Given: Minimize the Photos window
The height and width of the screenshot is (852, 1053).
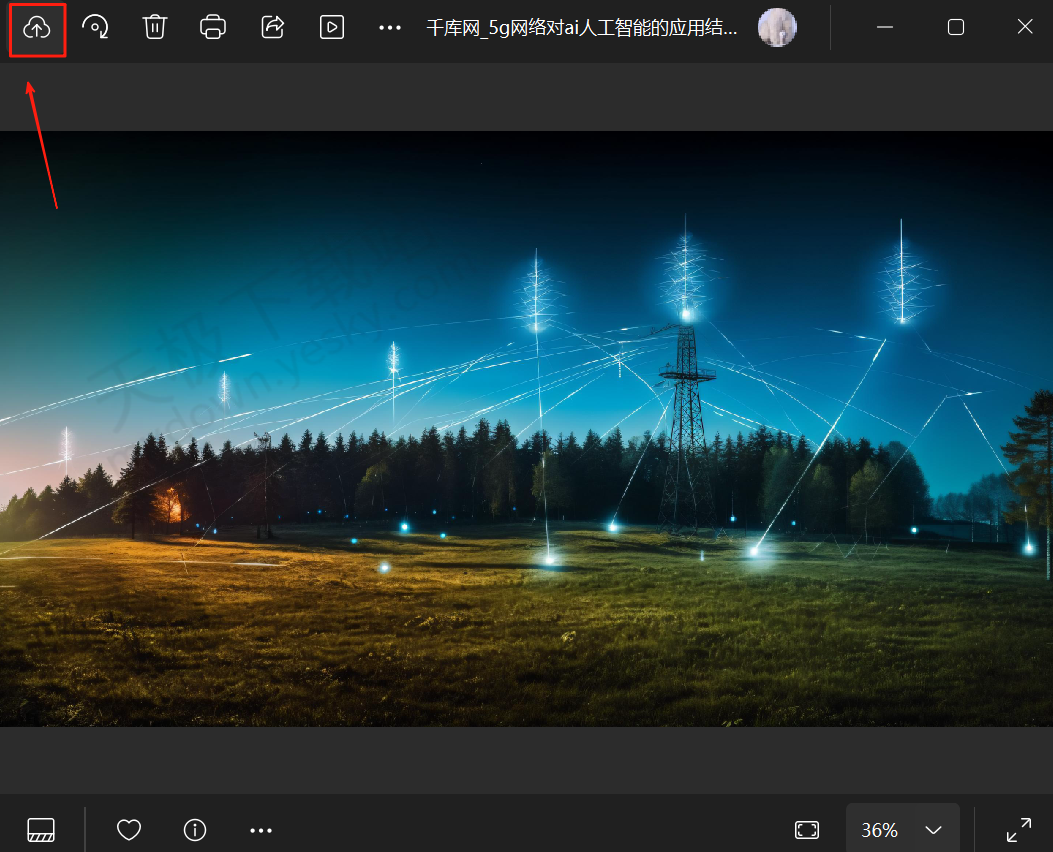Looking at the screenshot, I should 885,27.
